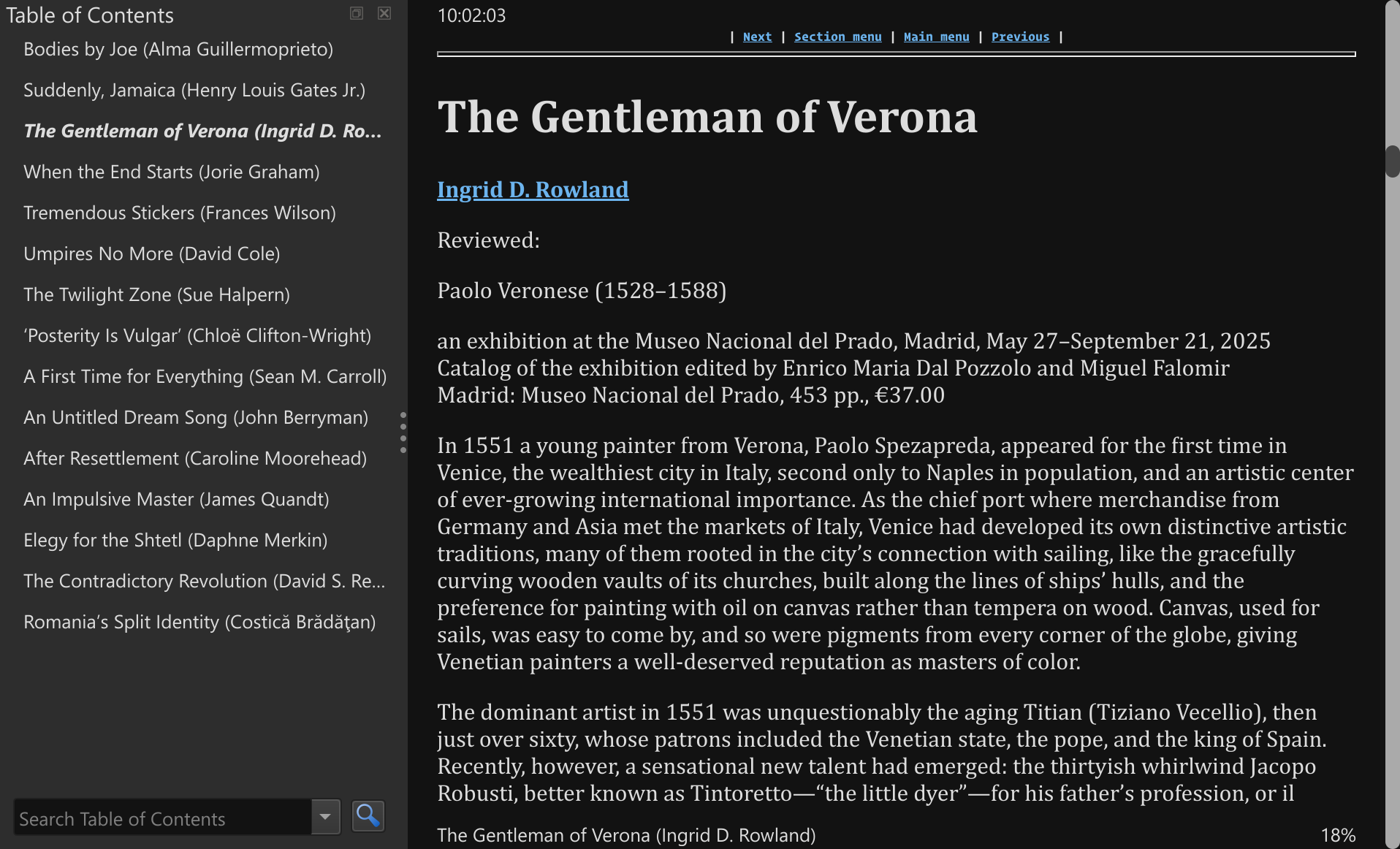Type in Search Table of Contents field
The height and width of the screenshot is (849, 1400).
(x=162, y=818)
